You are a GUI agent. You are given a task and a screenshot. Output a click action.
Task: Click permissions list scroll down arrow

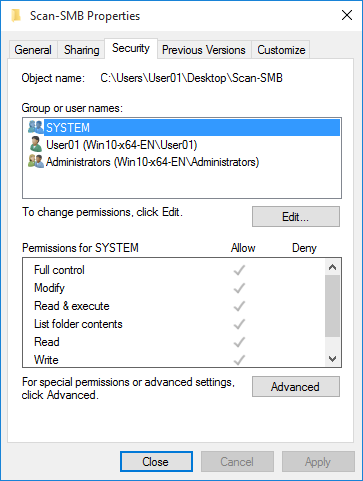[x=332, y=359]
